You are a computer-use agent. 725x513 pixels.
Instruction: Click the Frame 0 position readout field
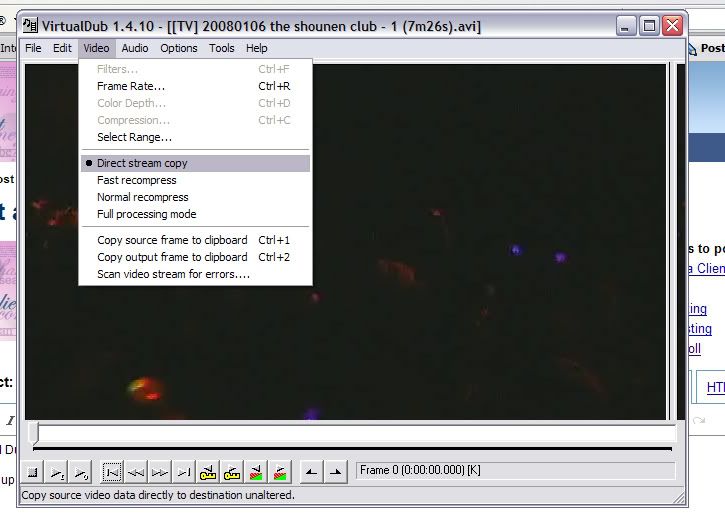point(516,470)
